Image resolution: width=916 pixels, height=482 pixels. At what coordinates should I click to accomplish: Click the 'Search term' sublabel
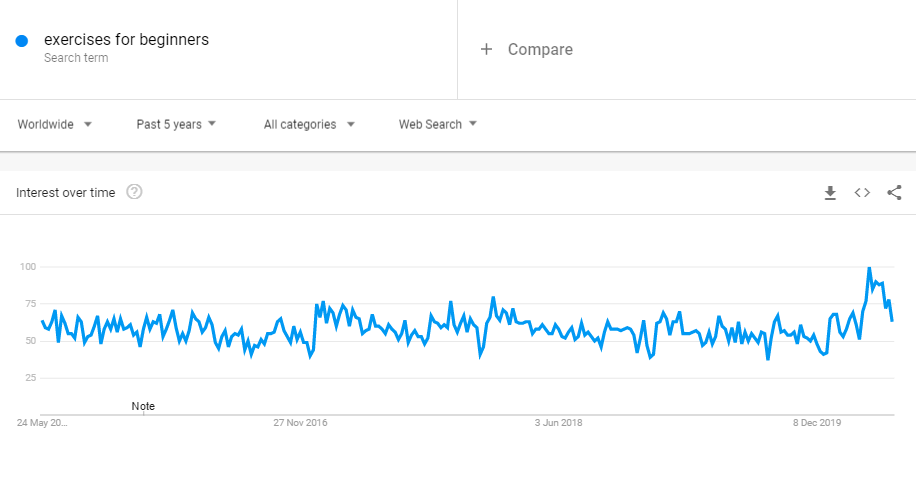(76, 58)
